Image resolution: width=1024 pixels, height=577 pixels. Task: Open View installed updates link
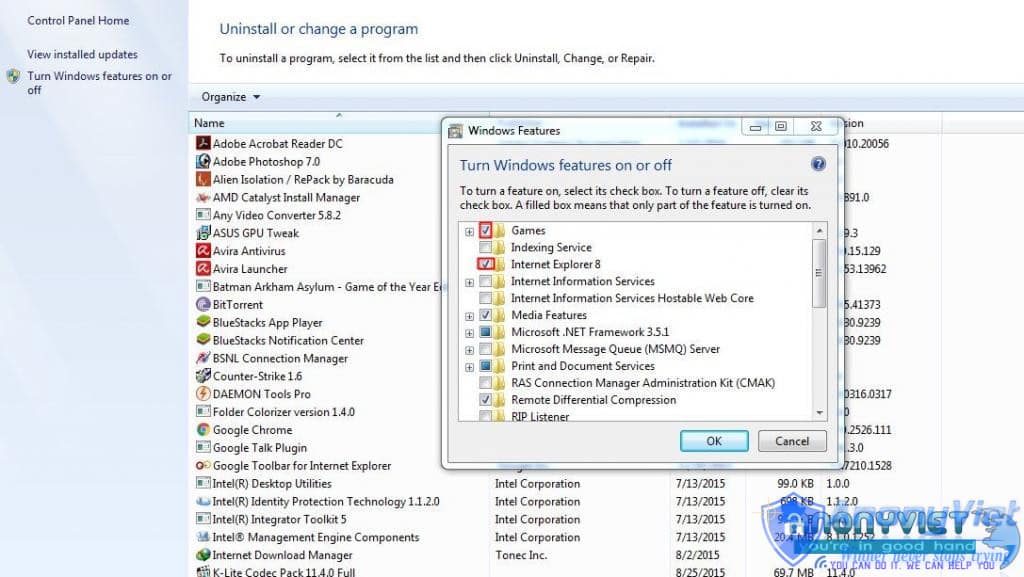tap(82, 54)
